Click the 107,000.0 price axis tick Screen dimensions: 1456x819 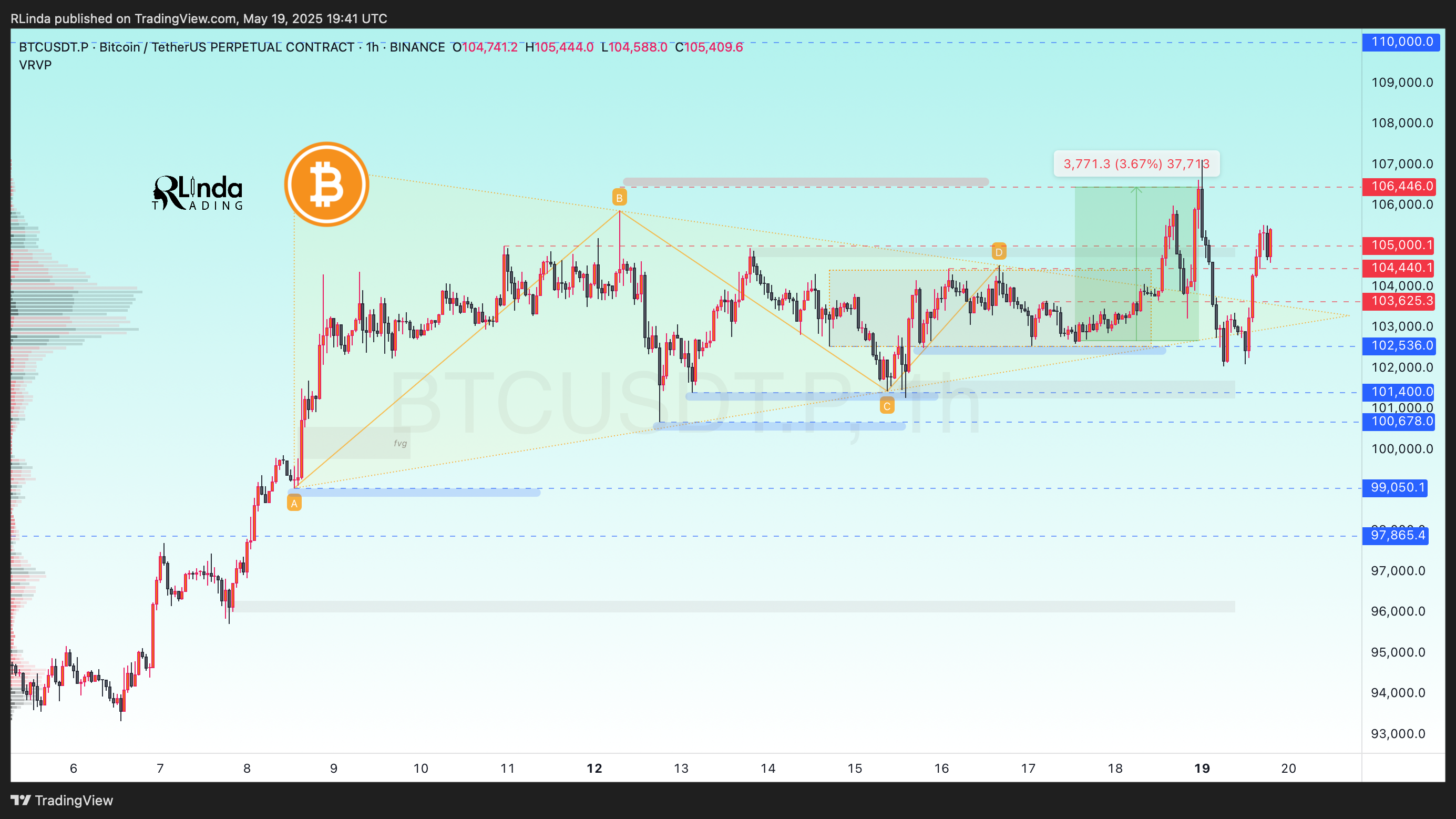pos(1402,164)
